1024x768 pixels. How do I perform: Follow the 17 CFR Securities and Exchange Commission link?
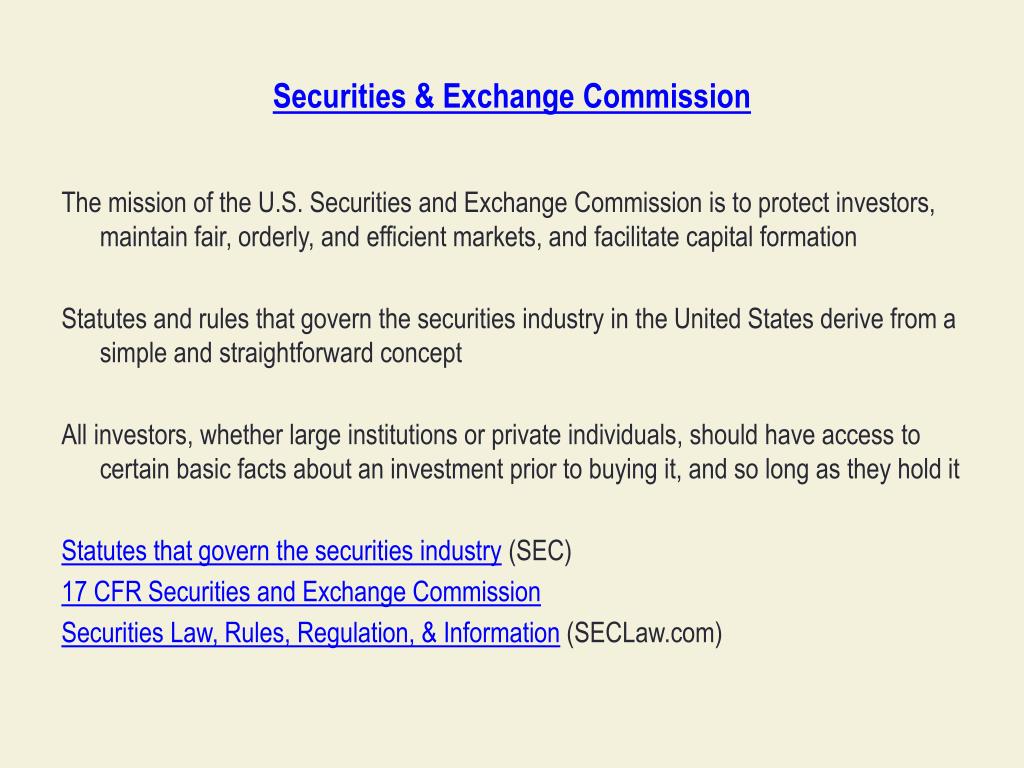pyautogui.click(x=301, y=592)
